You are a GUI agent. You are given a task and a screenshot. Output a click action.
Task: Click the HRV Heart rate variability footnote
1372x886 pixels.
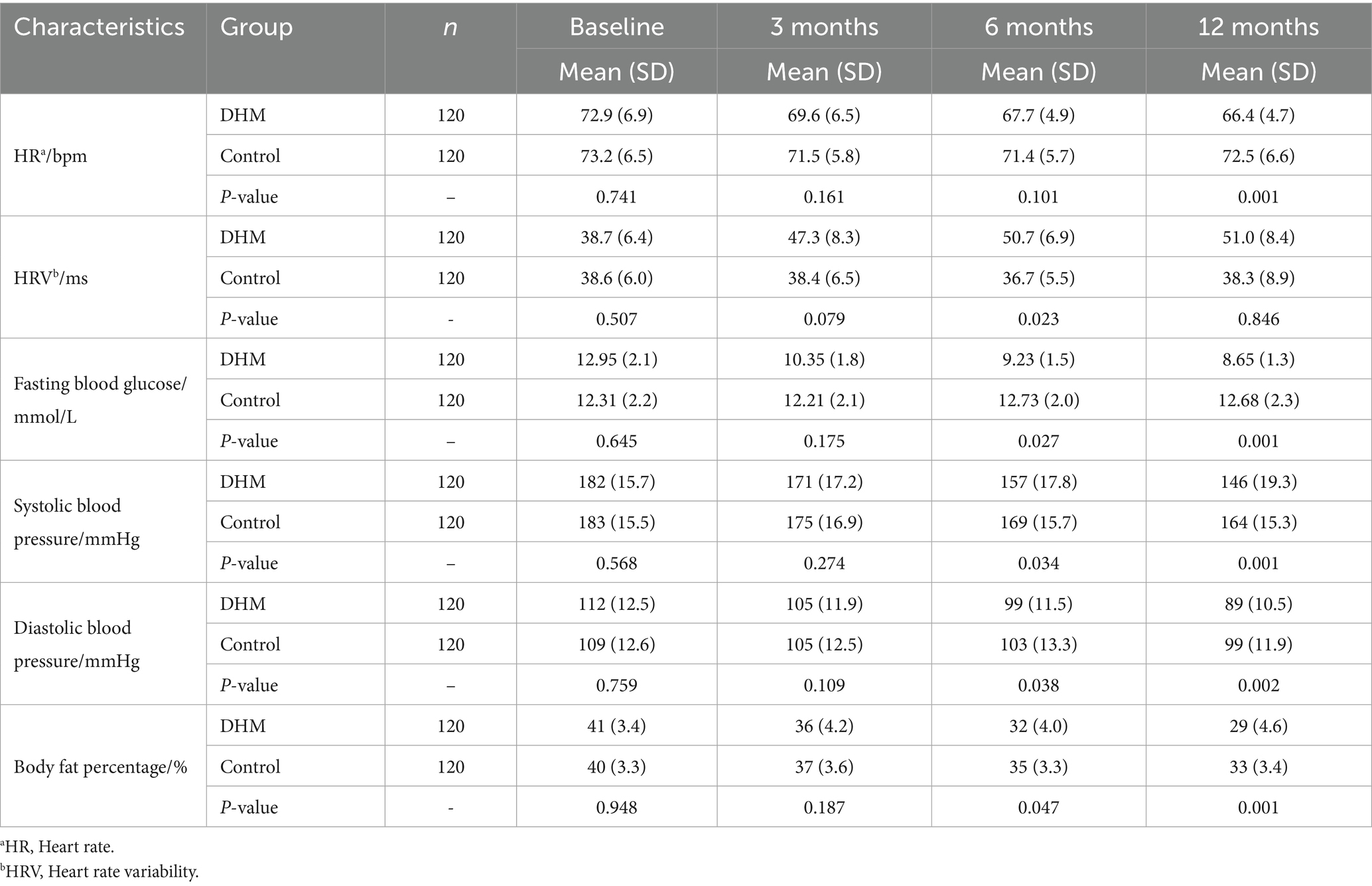[x=100, y=872]
